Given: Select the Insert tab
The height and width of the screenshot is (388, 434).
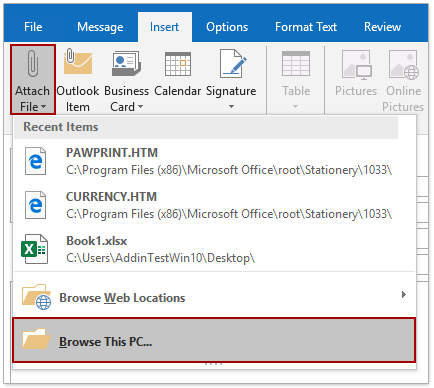Looking at the screenshot, I should tap(164, 27).
